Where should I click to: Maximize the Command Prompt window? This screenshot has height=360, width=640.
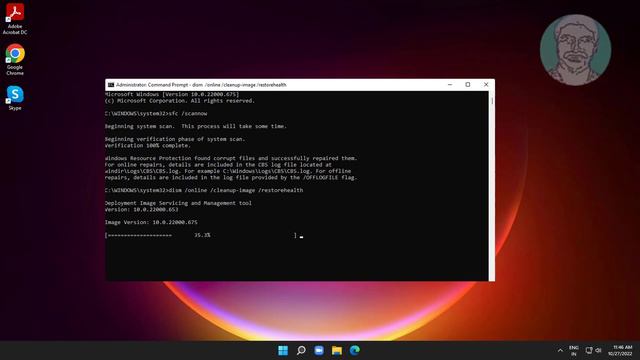468,85
